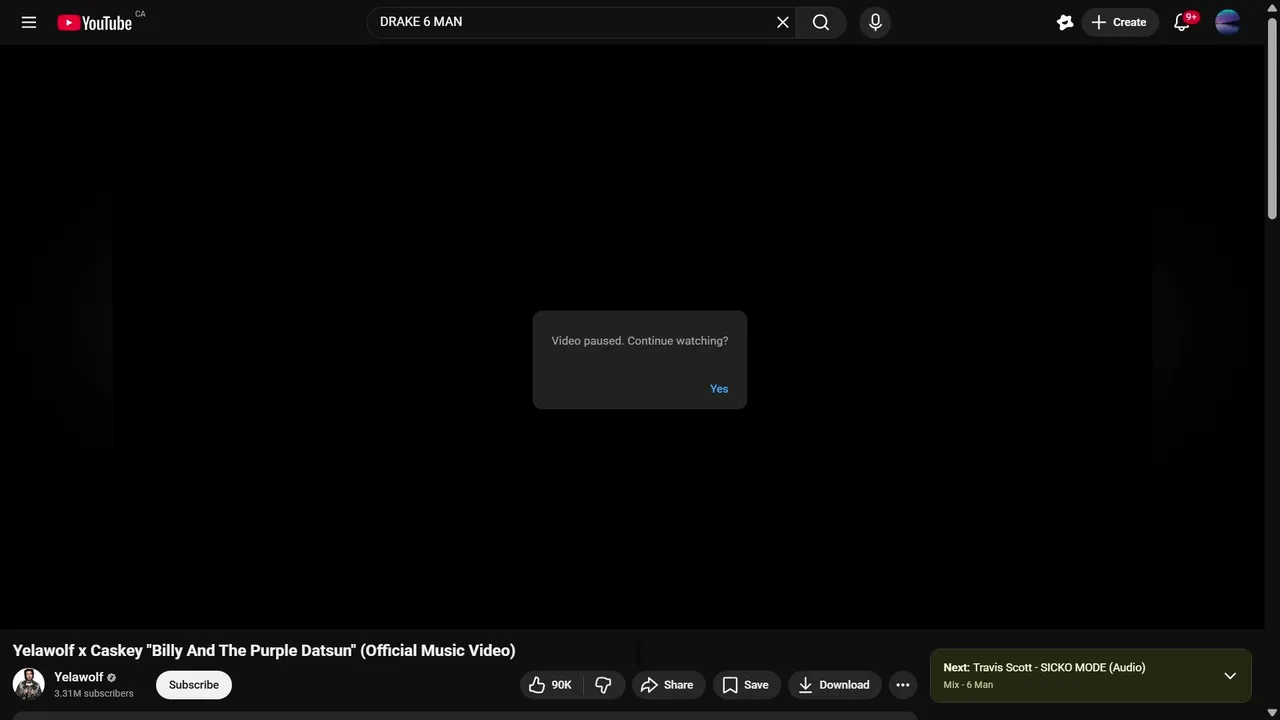Open the sparkle playables icon near Create
1280x720 pixels.
pos(1065,22)
